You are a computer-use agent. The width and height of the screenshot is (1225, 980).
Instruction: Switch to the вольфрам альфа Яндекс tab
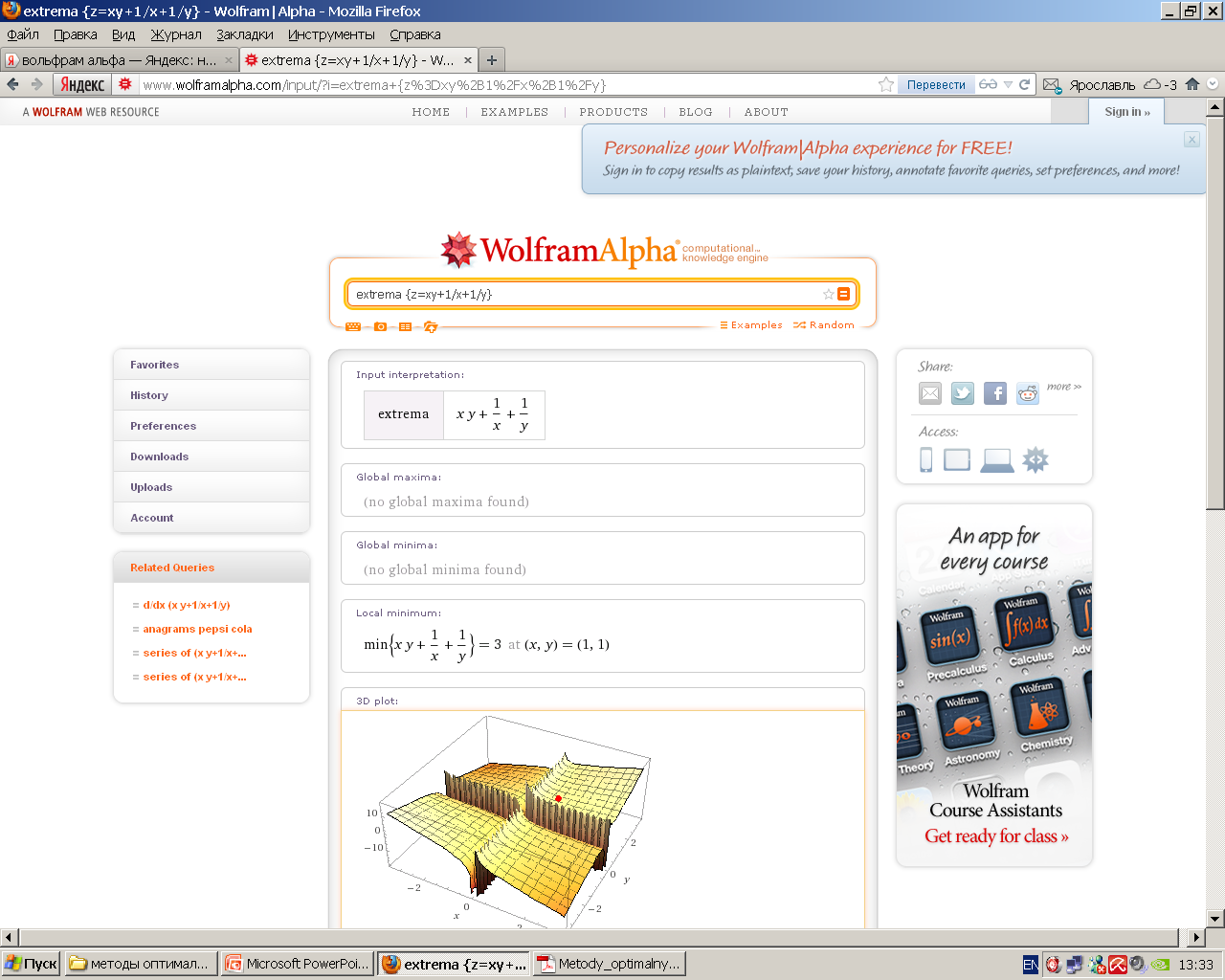pyautogui.click(x=119, y=59)
